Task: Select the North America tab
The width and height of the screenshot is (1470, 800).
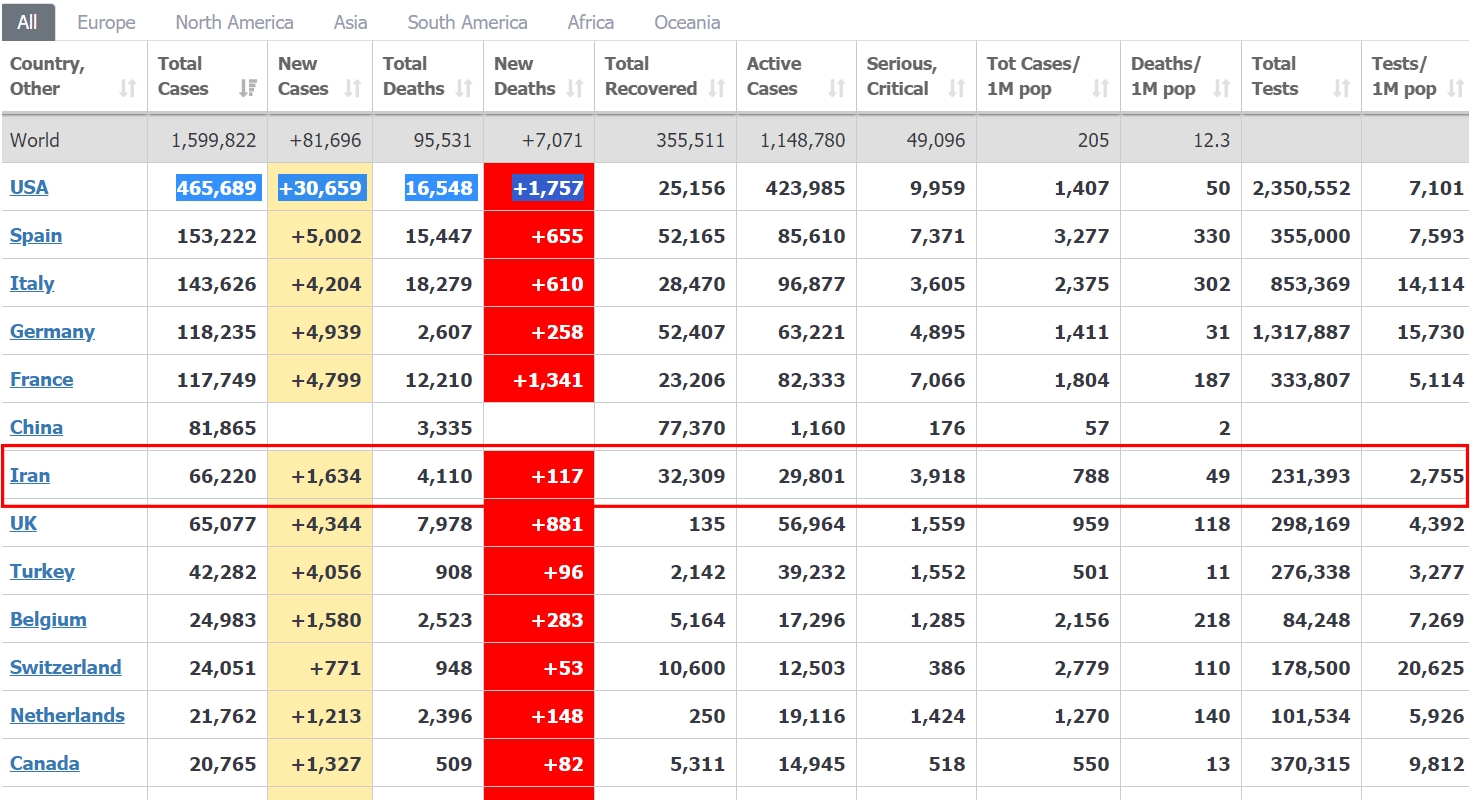Action: [x=234, y=22]
